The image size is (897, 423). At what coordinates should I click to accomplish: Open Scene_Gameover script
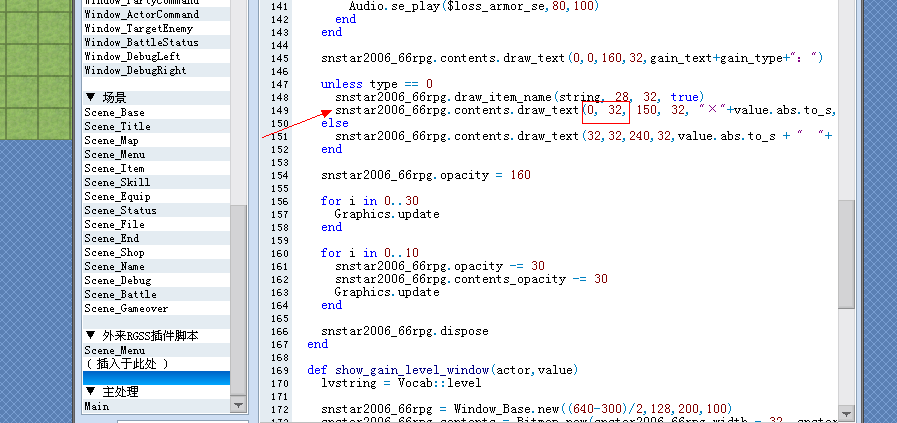(x=156, y=309)
